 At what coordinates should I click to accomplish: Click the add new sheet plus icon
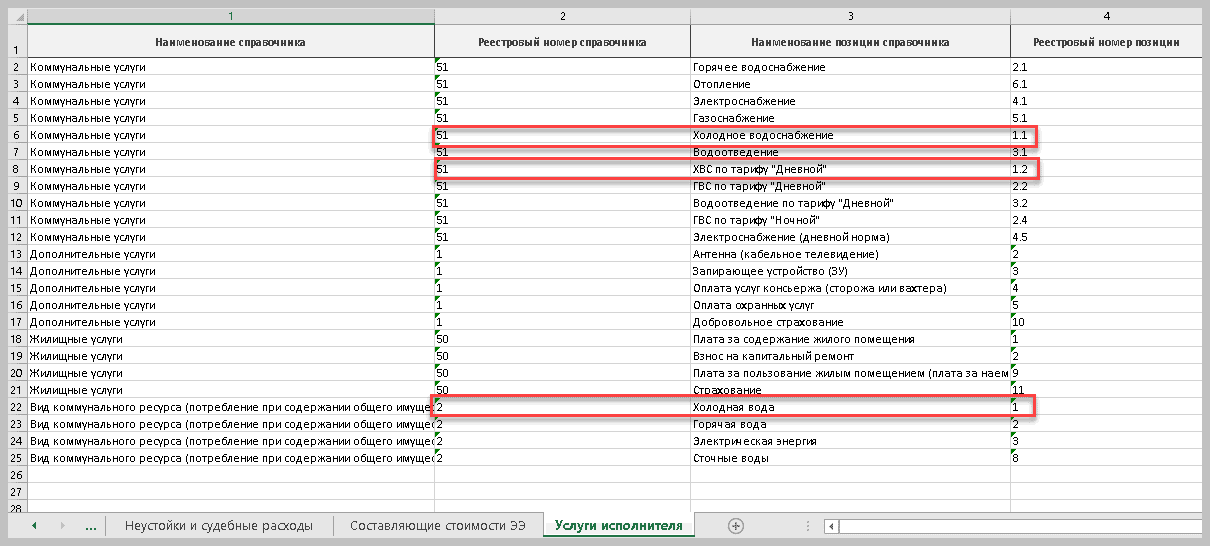click(x=736, y=525)
